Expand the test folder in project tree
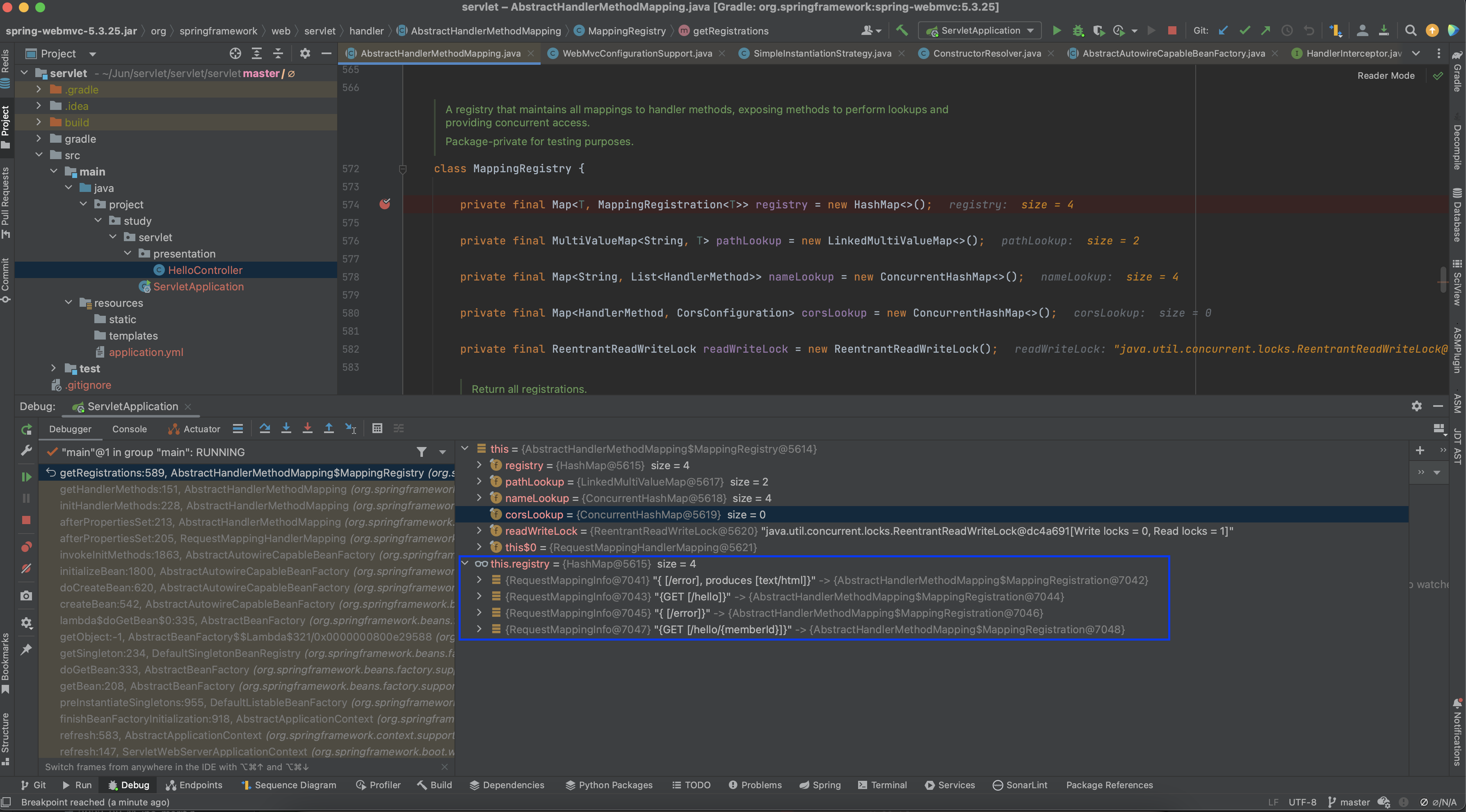This screenshot has width=1466, height=812. (53, 369)
